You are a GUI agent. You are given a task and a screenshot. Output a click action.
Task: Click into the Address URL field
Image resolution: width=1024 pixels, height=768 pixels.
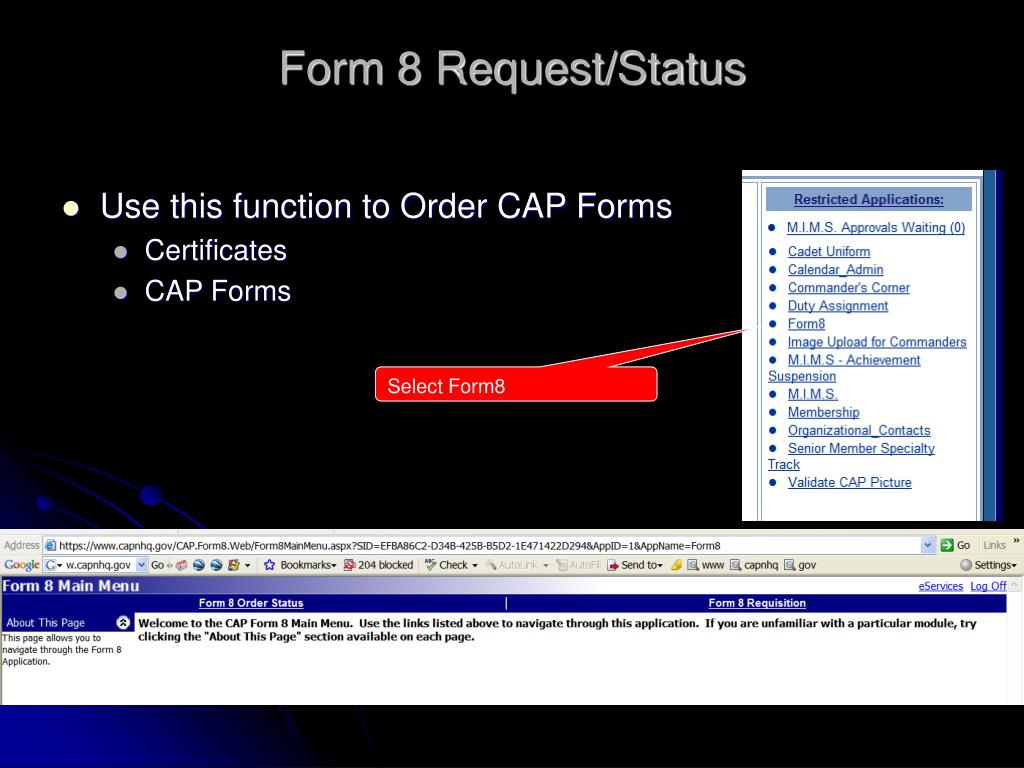[488, 545]
